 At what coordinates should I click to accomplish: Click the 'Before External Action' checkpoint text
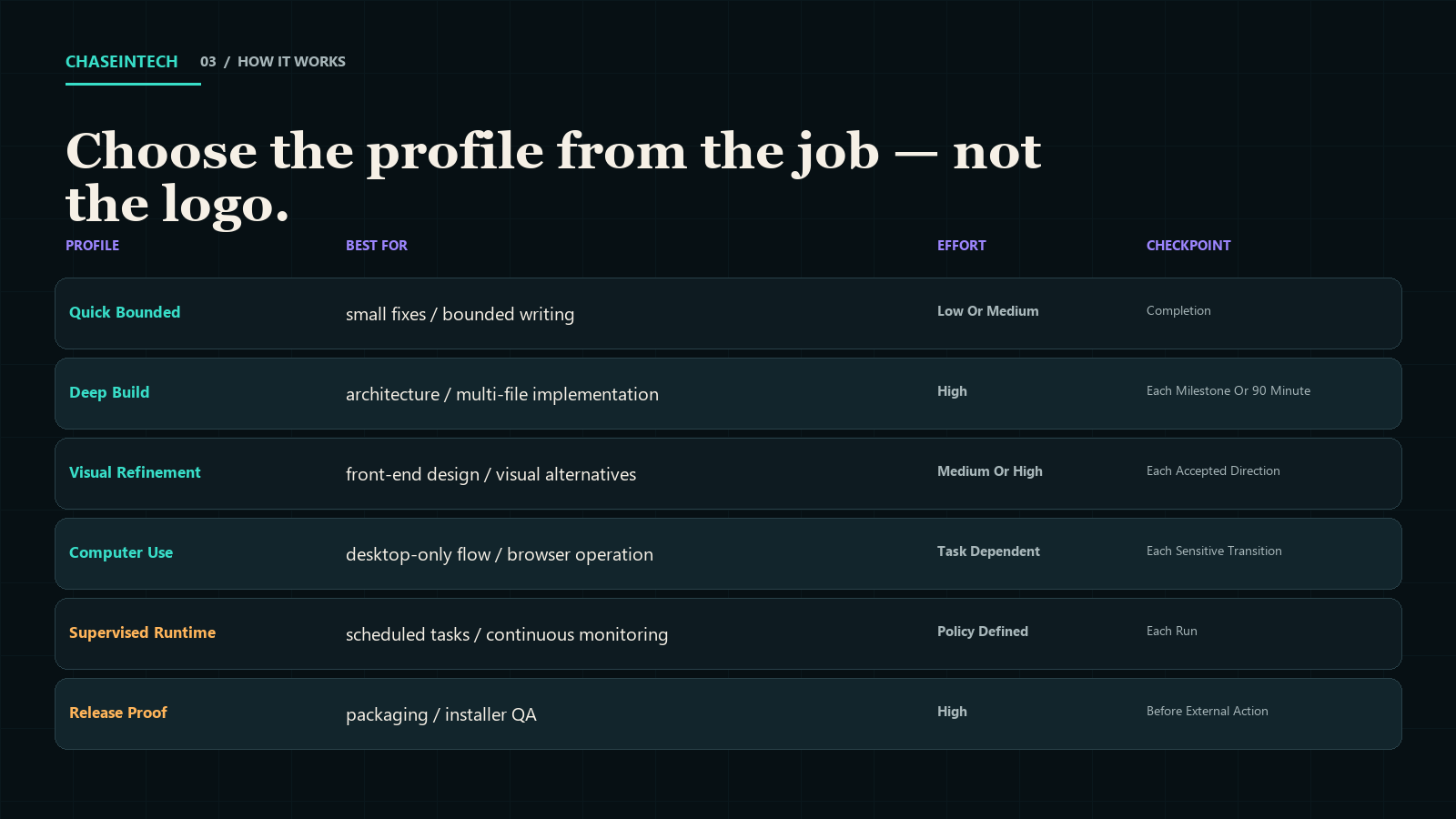point(1208,711)
